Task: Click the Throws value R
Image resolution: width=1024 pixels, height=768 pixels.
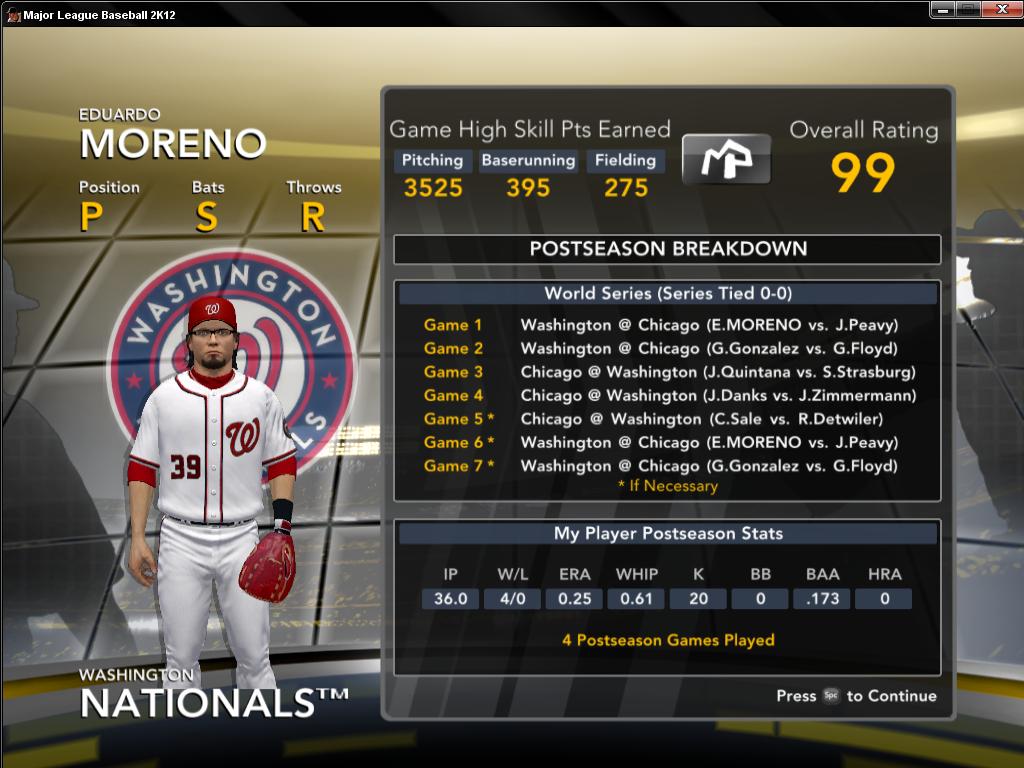Action: 313,217
